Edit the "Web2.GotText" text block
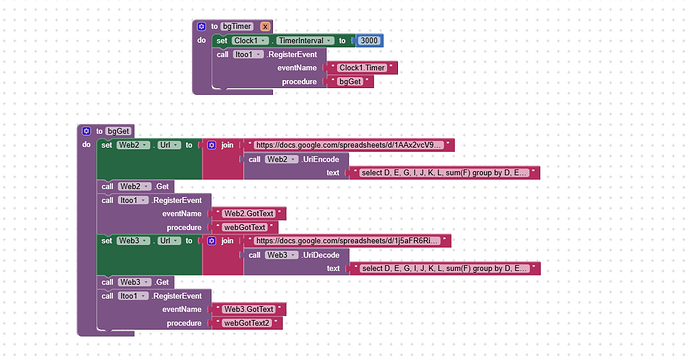Image resolution: width=689 pixels, height=362 pixels. coord(249,214)
